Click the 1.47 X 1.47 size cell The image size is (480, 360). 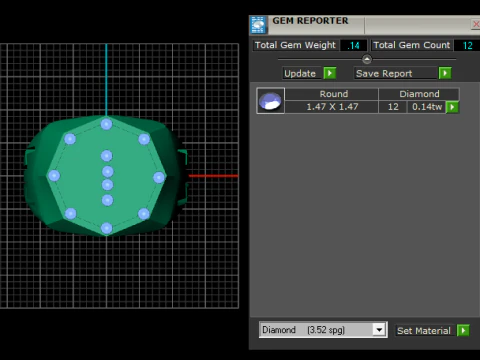332,107
